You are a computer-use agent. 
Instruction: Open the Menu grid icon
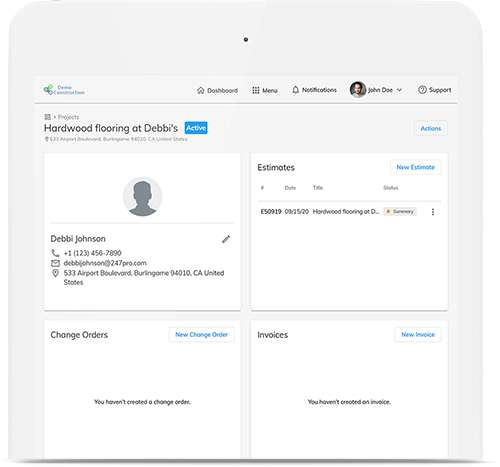pos(256,90)
